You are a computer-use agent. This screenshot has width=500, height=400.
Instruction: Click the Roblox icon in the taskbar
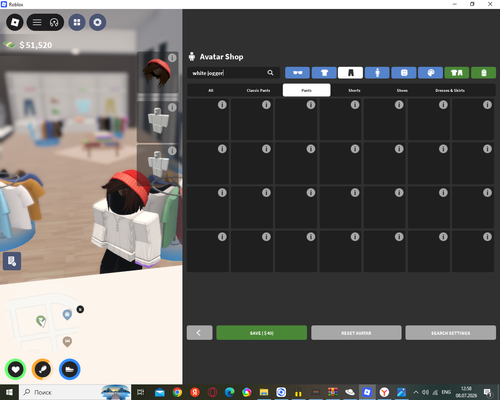coord(367,392)
